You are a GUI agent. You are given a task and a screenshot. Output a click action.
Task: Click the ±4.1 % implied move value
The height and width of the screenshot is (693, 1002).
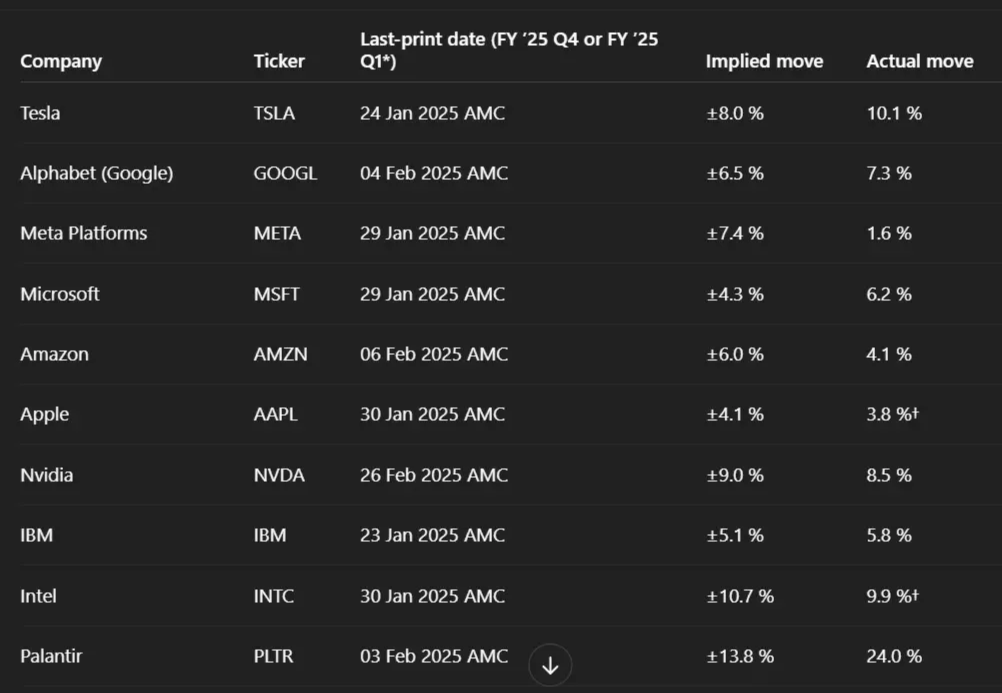[x=735, y=414]
